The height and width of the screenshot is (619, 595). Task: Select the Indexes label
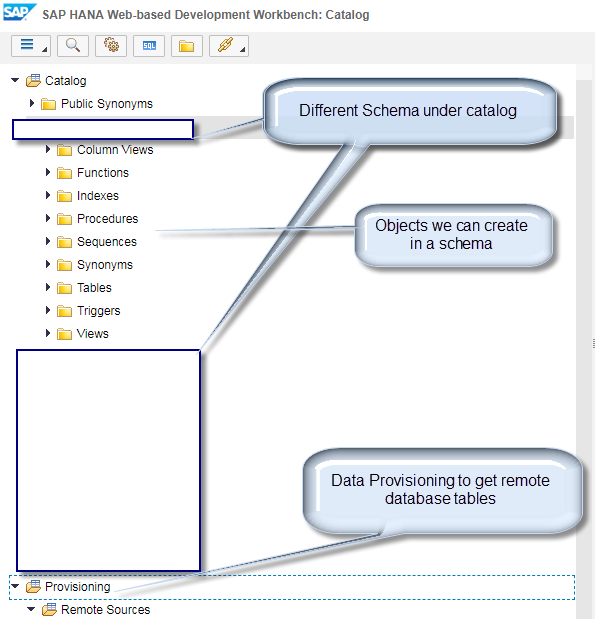coord(98,195)
